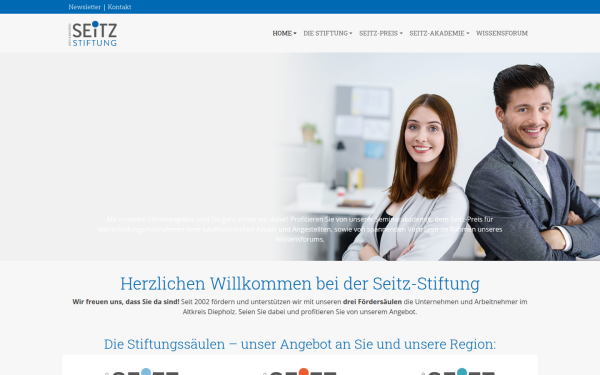Screen dimensions: 600x375
Task: Click the bold text Wir freuen uns, dass Sie da sind!
Action: (126, 302)
